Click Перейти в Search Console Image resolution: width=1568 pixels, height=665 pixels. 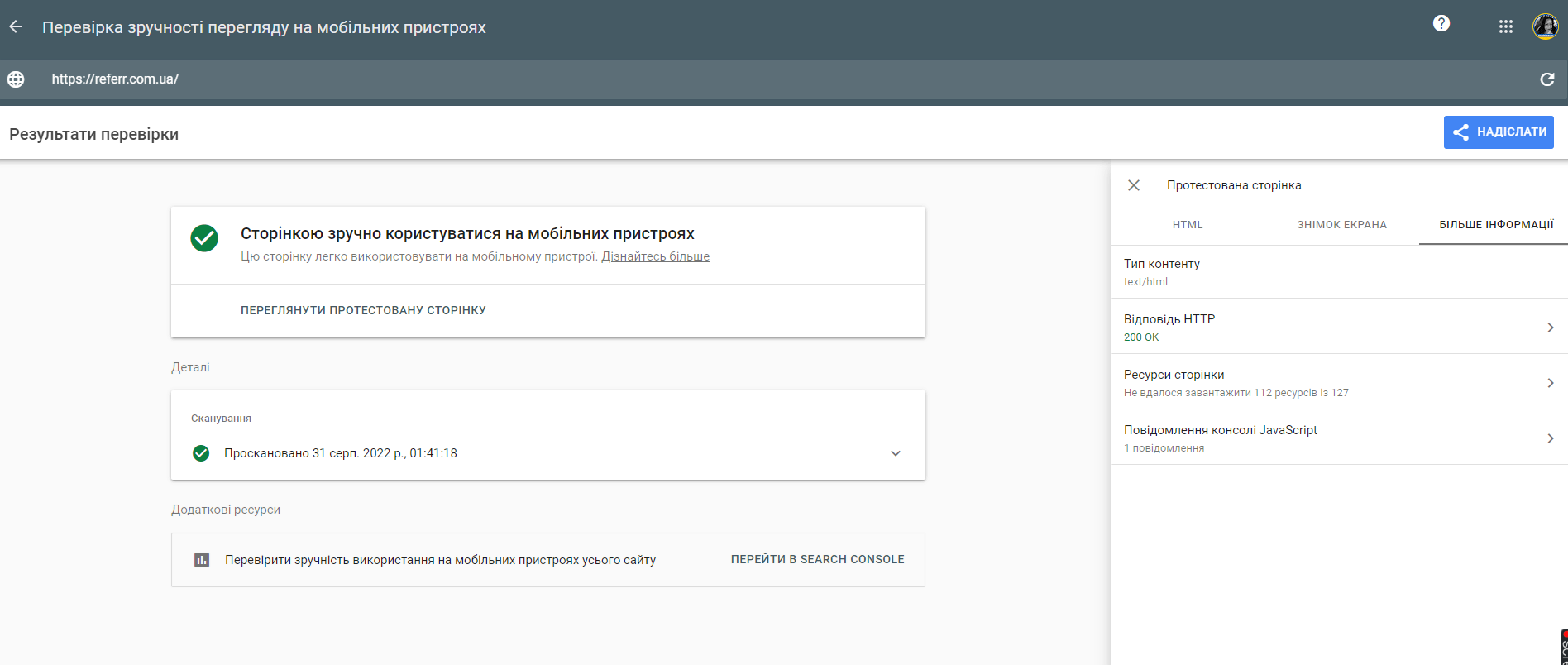point(817,559)
